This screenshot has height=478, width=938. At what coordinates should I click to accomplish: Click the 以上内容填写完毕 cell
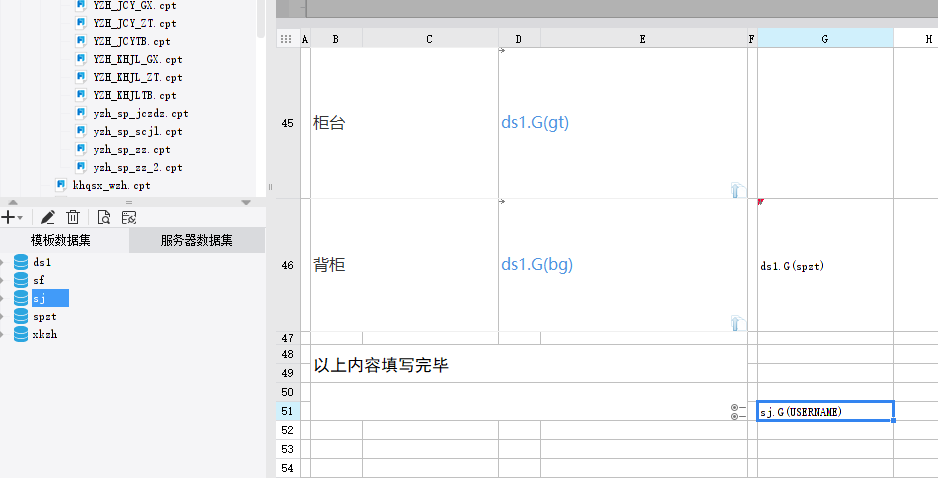[529, 364]
